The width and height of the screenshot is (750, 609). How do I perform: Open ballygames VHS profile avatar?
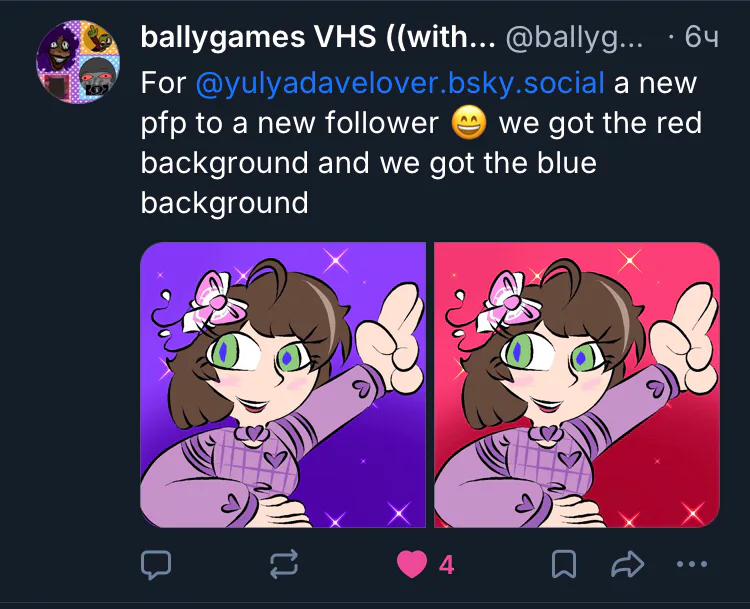[78, 62]
